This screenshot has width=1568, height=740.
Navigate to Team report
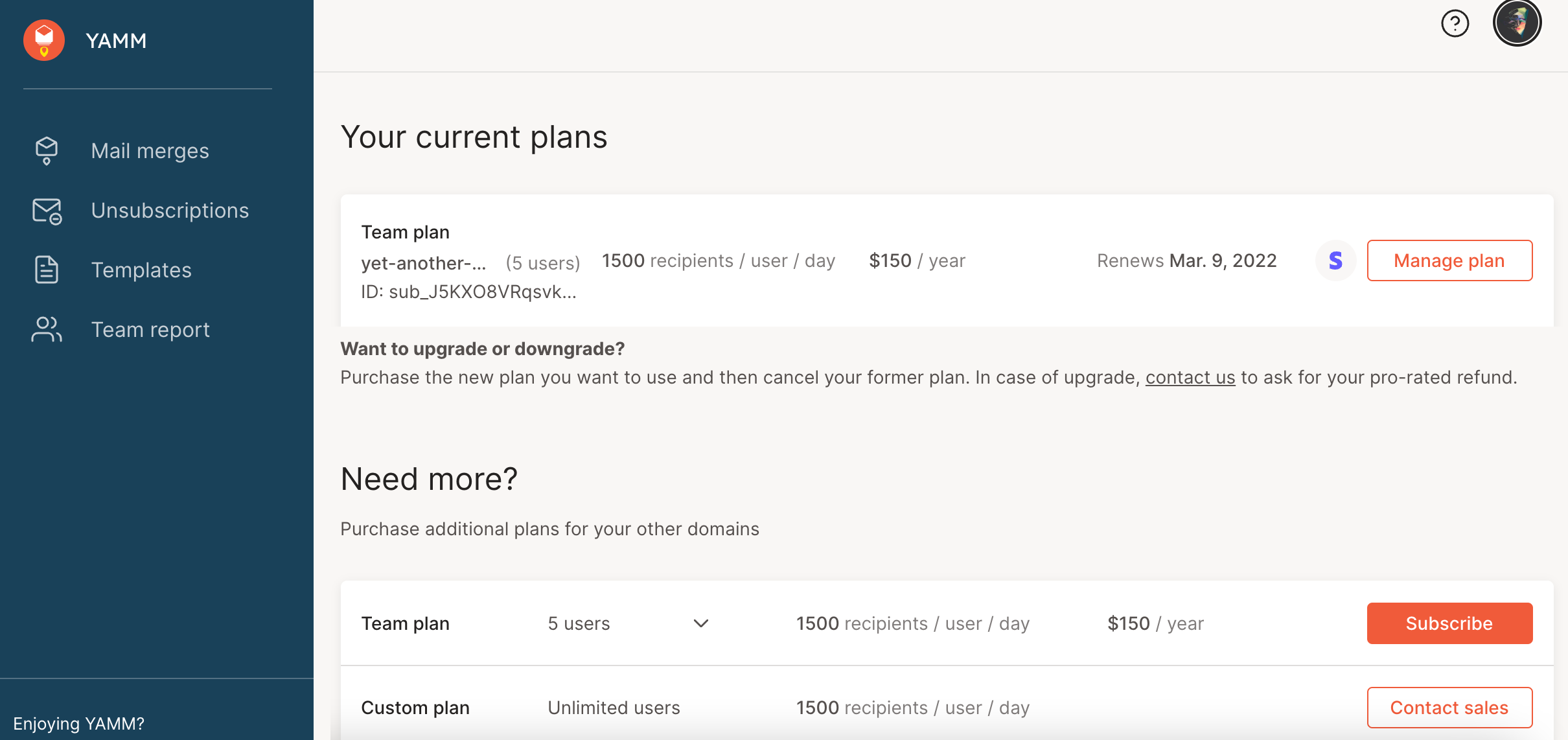pos(150,329)
